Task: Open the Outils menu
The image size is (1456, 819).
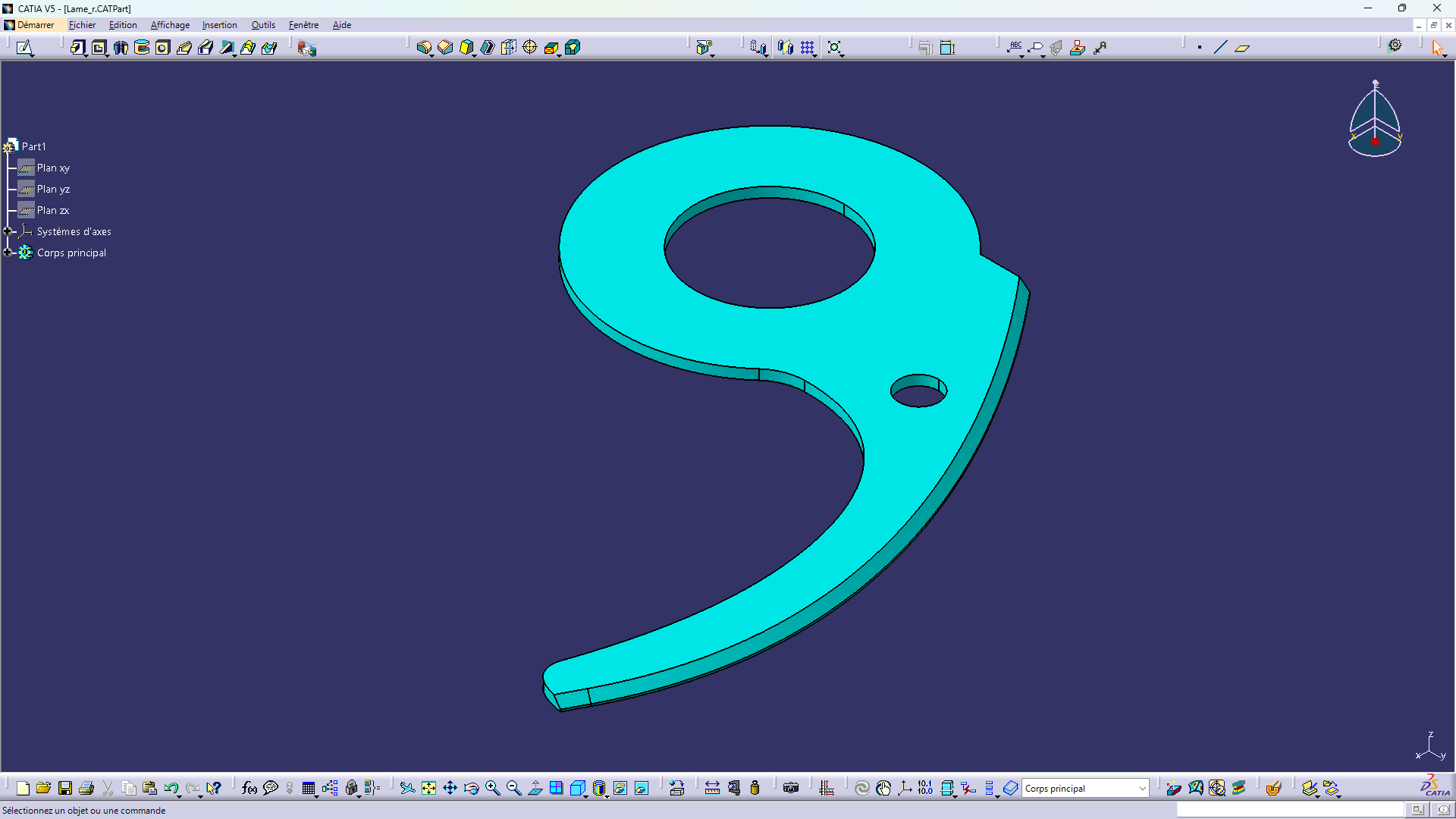Action: coord(263,25)
